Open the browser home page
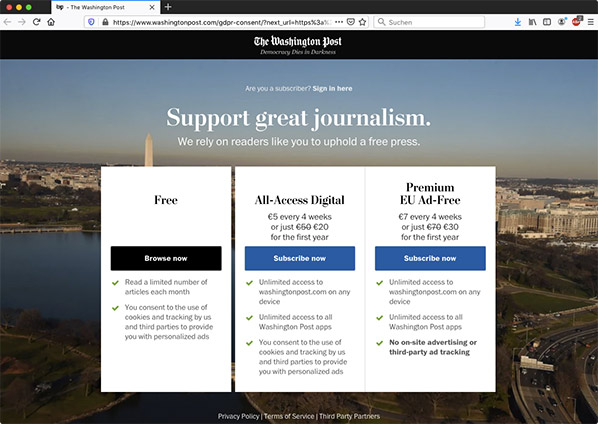598x424 pixels. click(x=51, y=22)
